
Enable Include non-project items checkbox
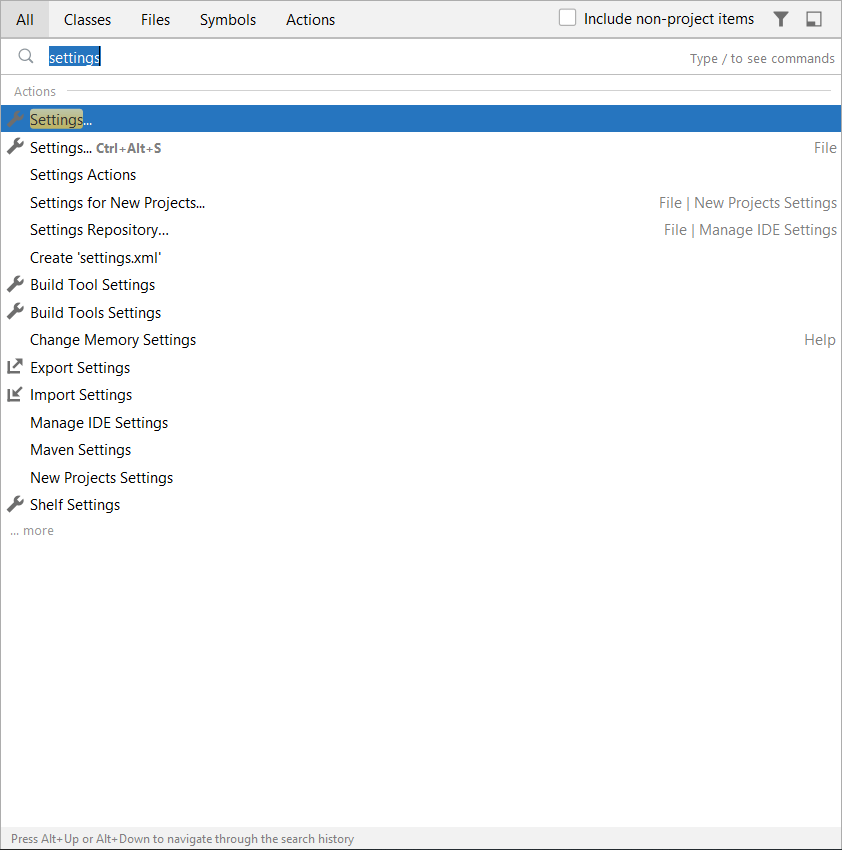(568, 18)
